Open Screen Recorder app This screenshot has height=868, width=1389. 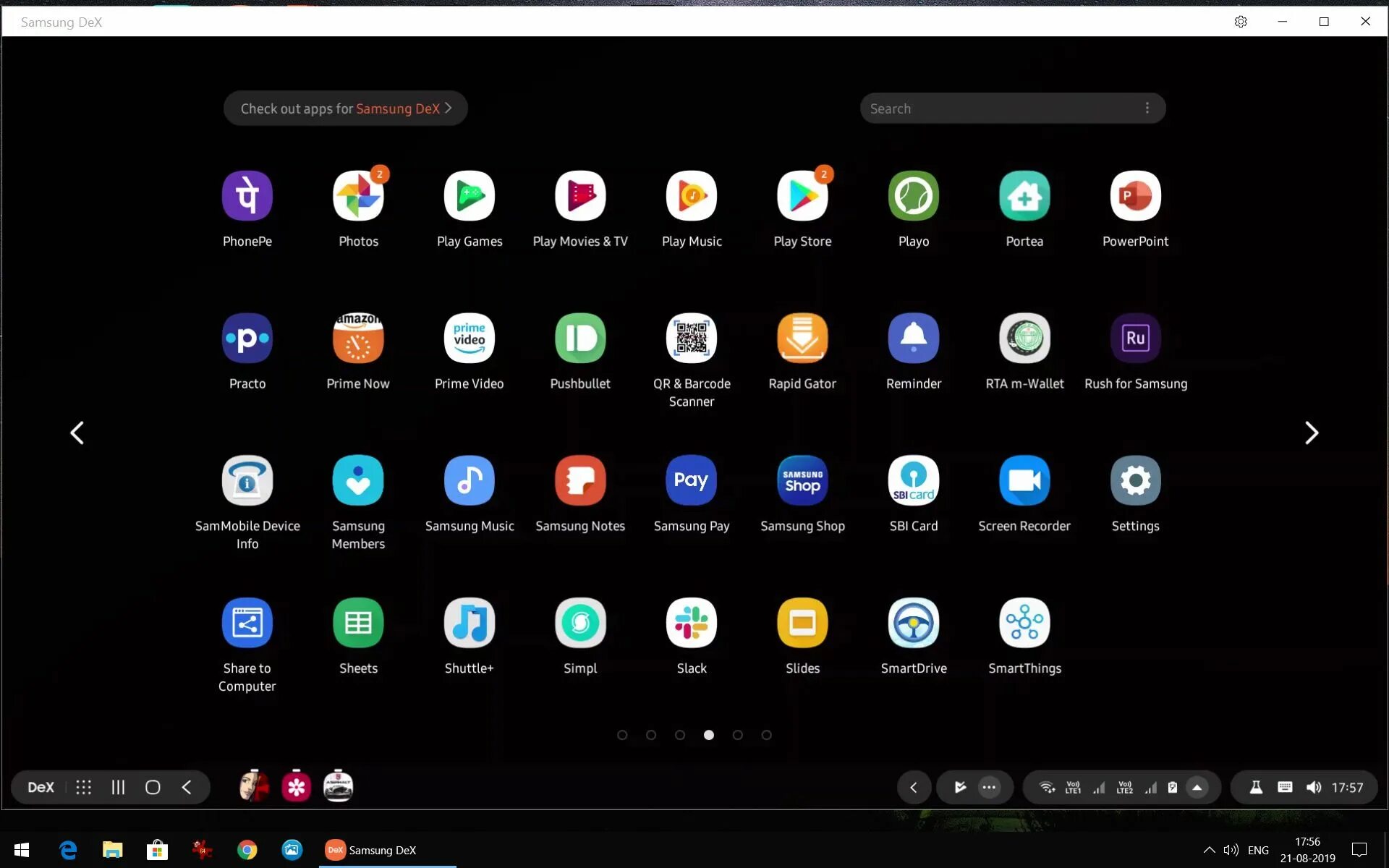click(1024, 480)
